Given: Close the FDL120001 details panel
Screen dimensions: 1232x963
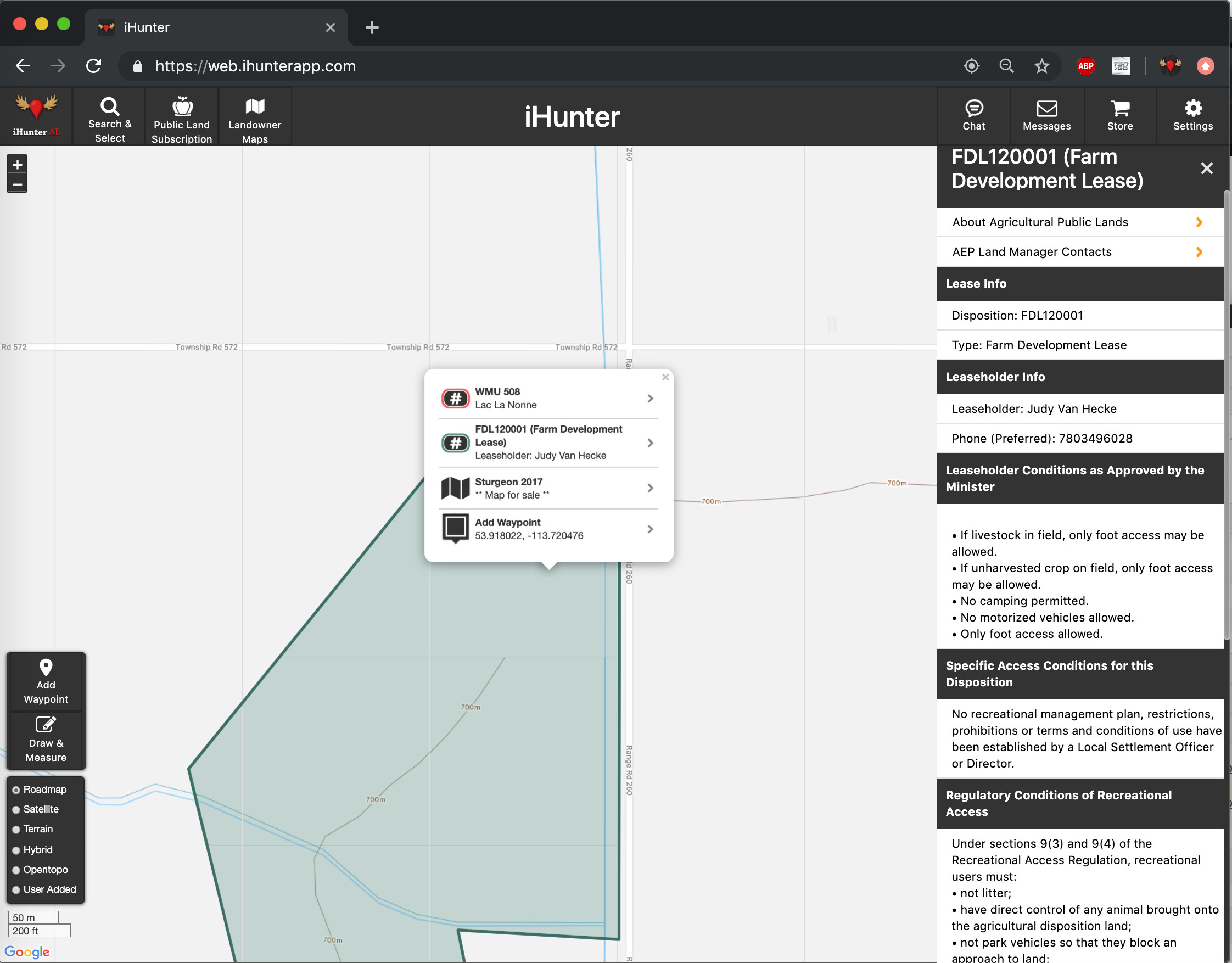Looking at the screenshot, I should click(x=1206, y=168).
